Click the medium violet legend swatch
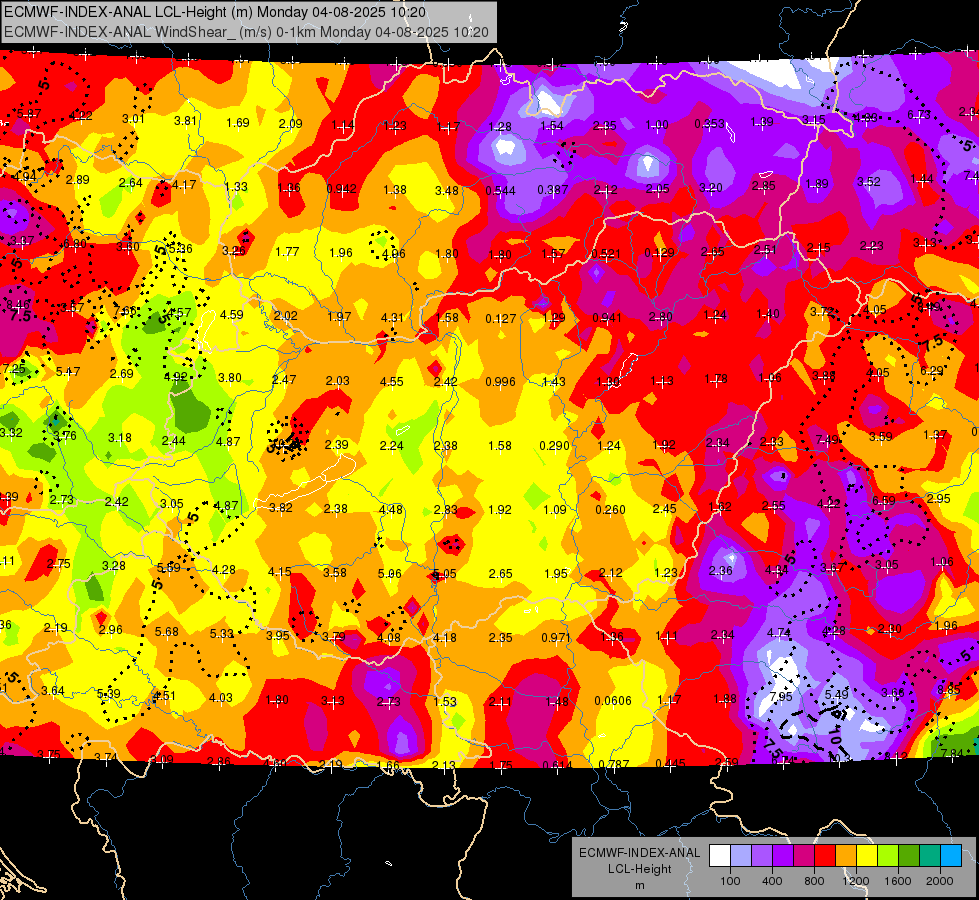This screenshot has width=979, height=900. coord(762,855)
